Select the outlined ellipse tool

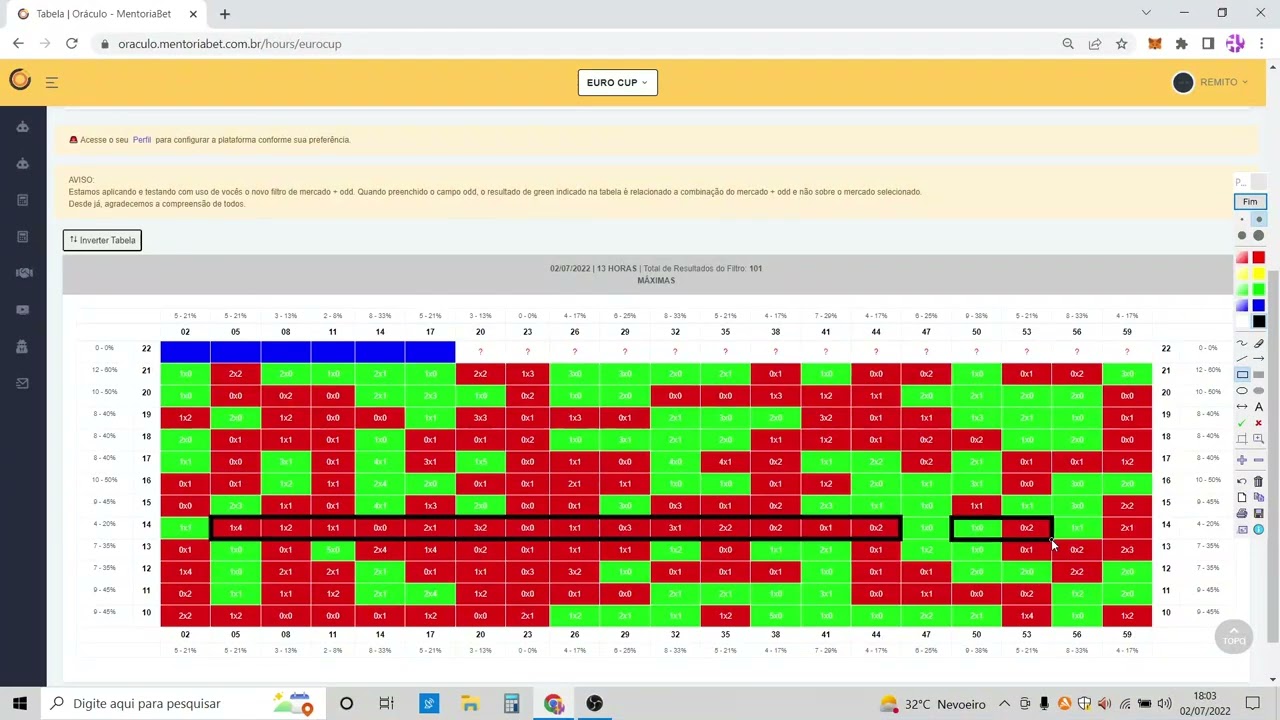pyautogui.click(x=1242, y=390)
